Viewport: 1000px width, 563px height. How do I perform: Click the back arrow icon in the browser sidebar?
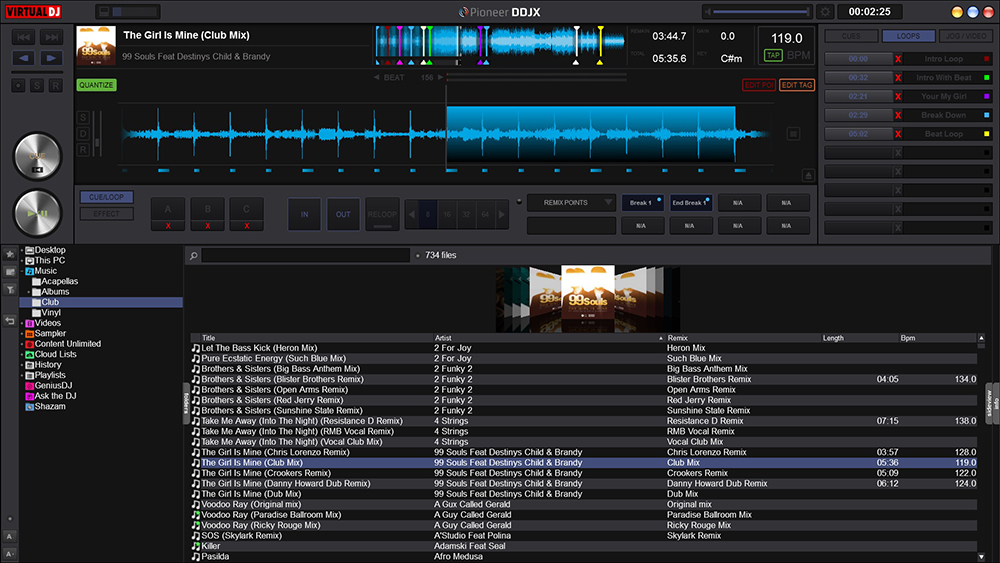point(10,321)
